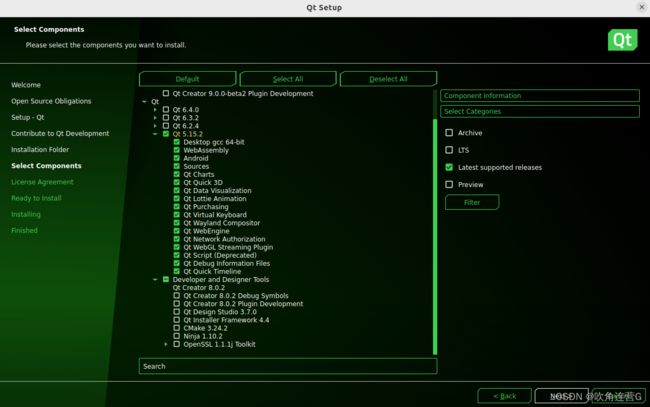The width and height of the screenshot is (650, 407).
Task: Click the Default selection button
Action: [187, 79]
